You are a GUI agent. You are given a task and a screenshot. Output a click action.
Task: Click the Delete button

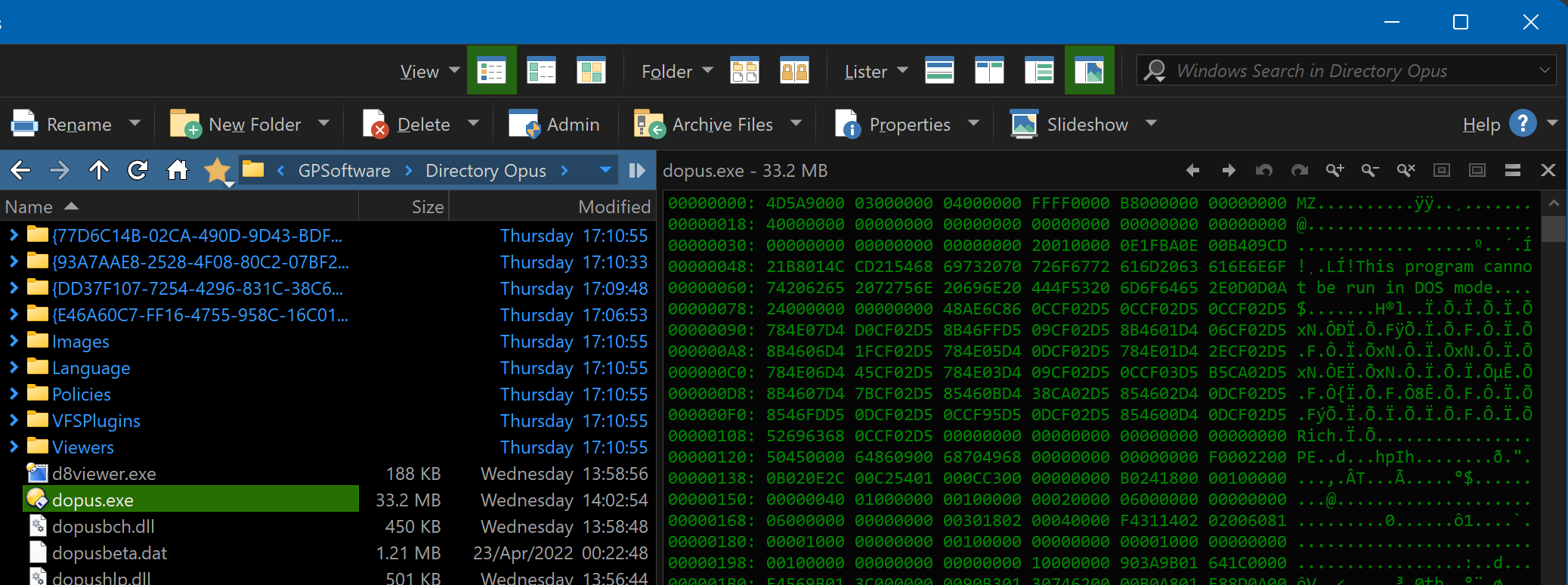[x=407, y=124]
